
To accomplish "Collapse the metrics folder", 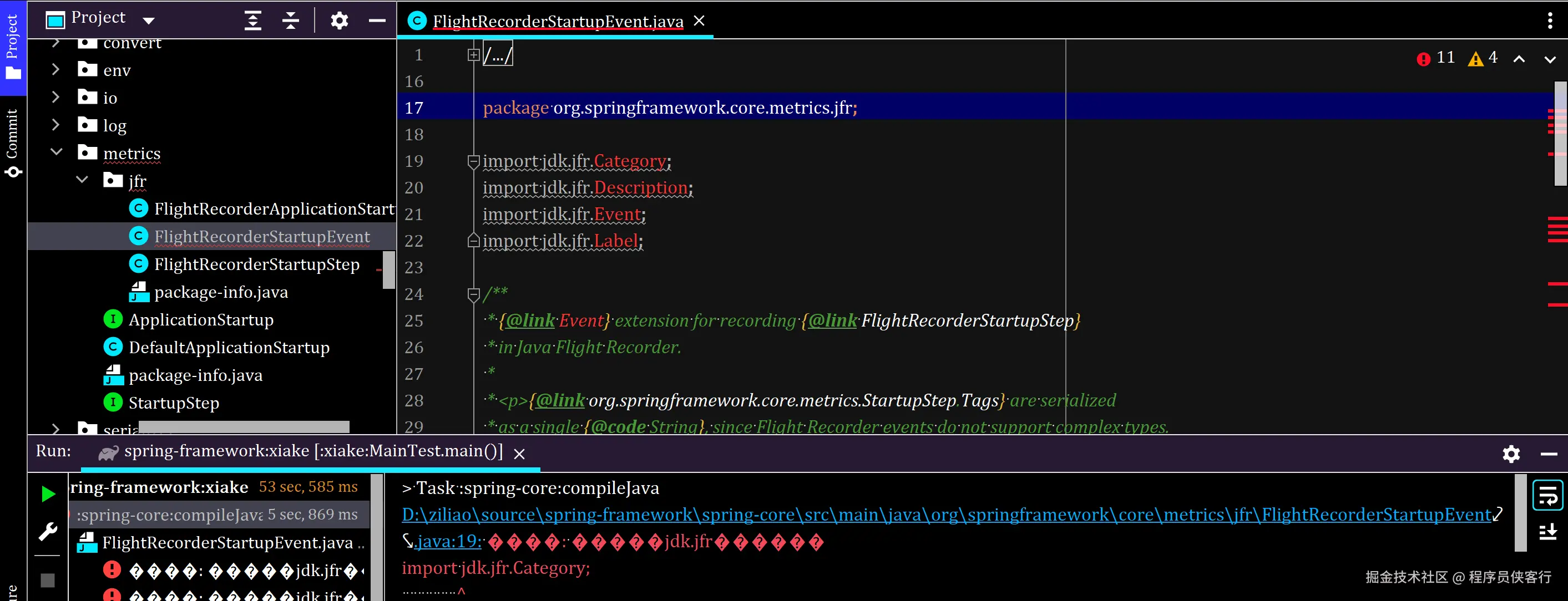I will point(57,152).
